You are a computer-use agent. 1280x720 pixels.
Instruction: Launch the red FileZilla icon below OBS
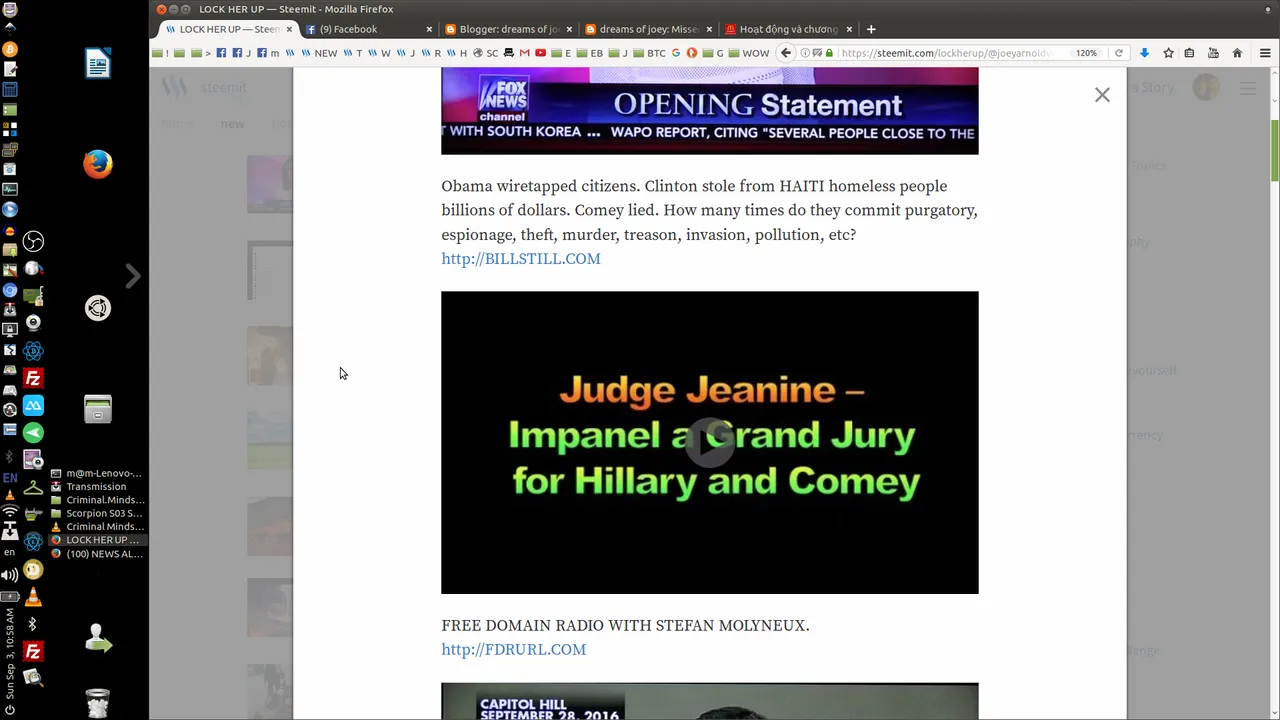(x=33, y=378)
